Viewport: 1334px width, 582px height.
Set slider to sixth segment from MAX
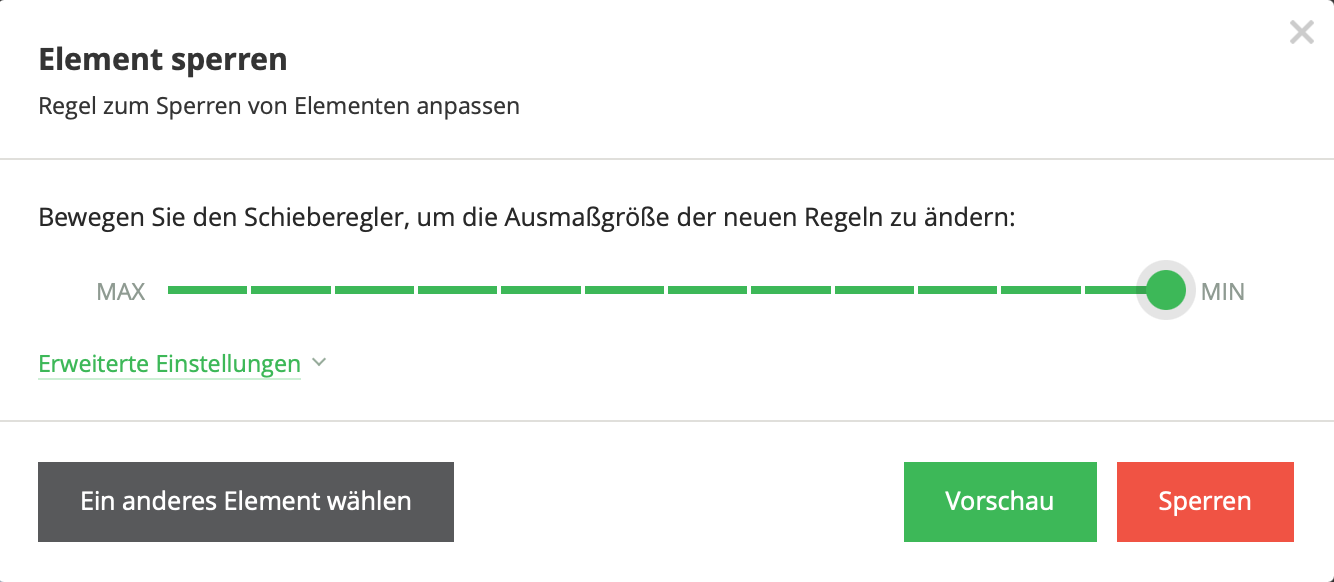(x=624, y=290)
